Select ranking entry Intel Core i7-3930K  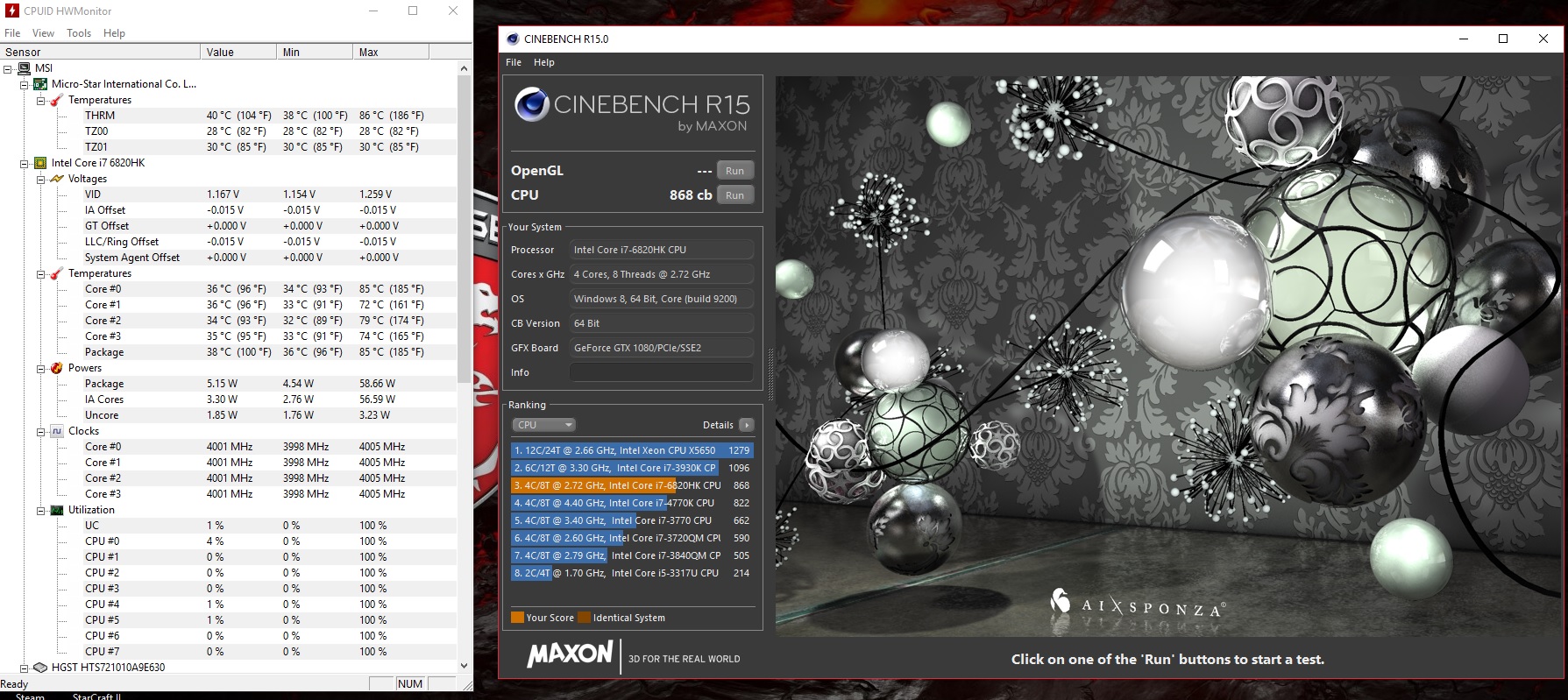point(632,468)
